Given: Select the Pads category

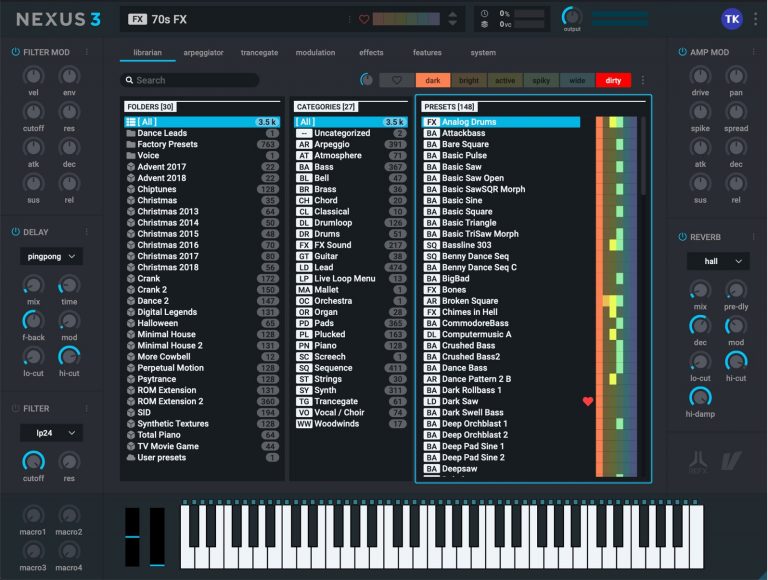Looking at the screenshot, I should point(351,323).
